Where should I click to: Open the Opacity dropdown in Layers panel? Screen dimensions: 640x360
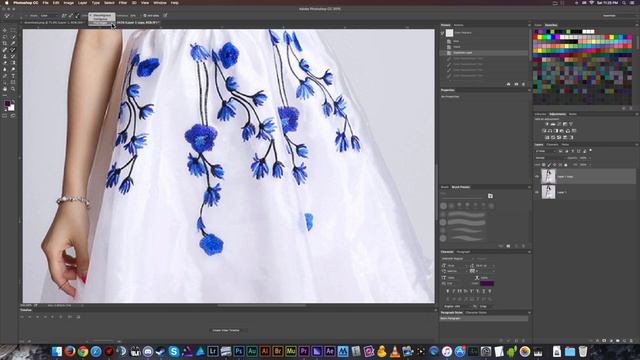tap(590, 158)
